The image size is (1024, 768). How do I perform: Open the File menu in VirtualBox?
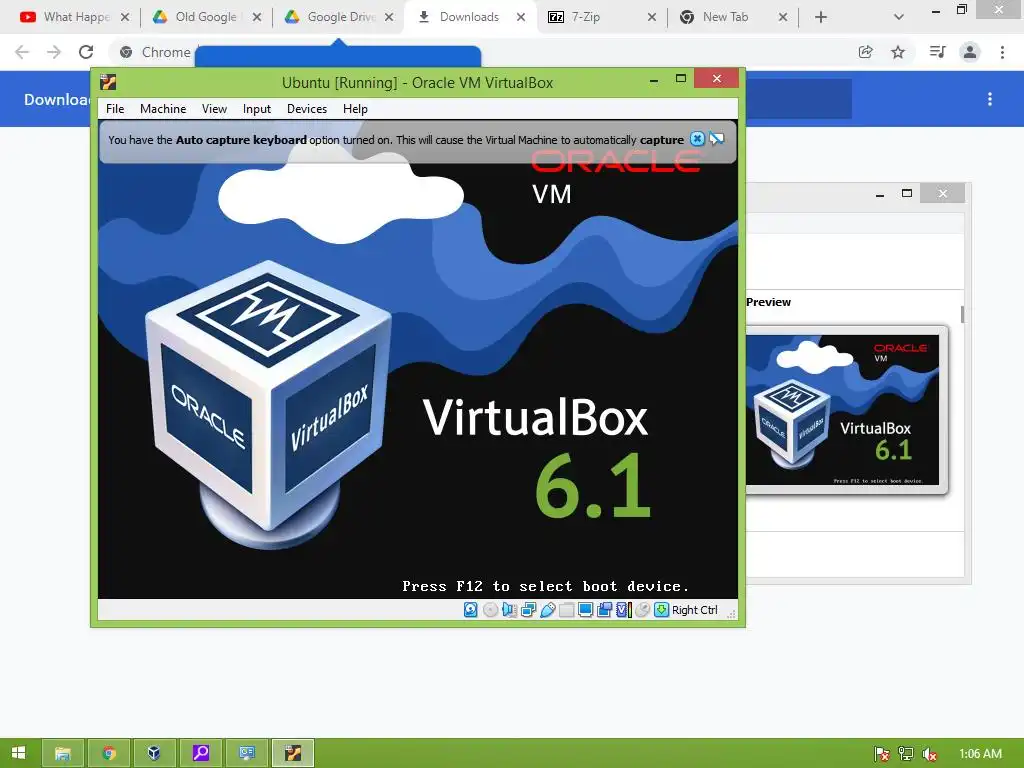coord(115,109)
